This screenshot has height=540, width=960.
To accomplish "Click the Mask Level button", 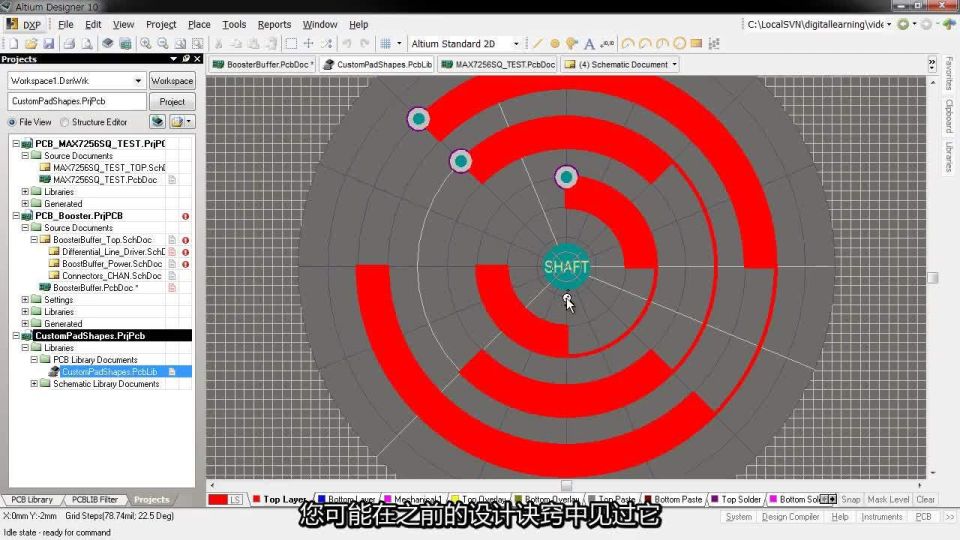I will (x=888, y=500).
